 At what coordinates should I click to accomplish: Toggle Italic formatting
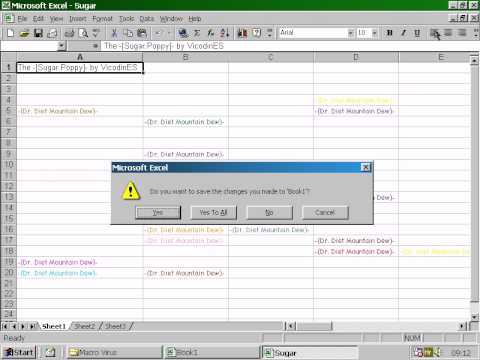coord(403,33)
